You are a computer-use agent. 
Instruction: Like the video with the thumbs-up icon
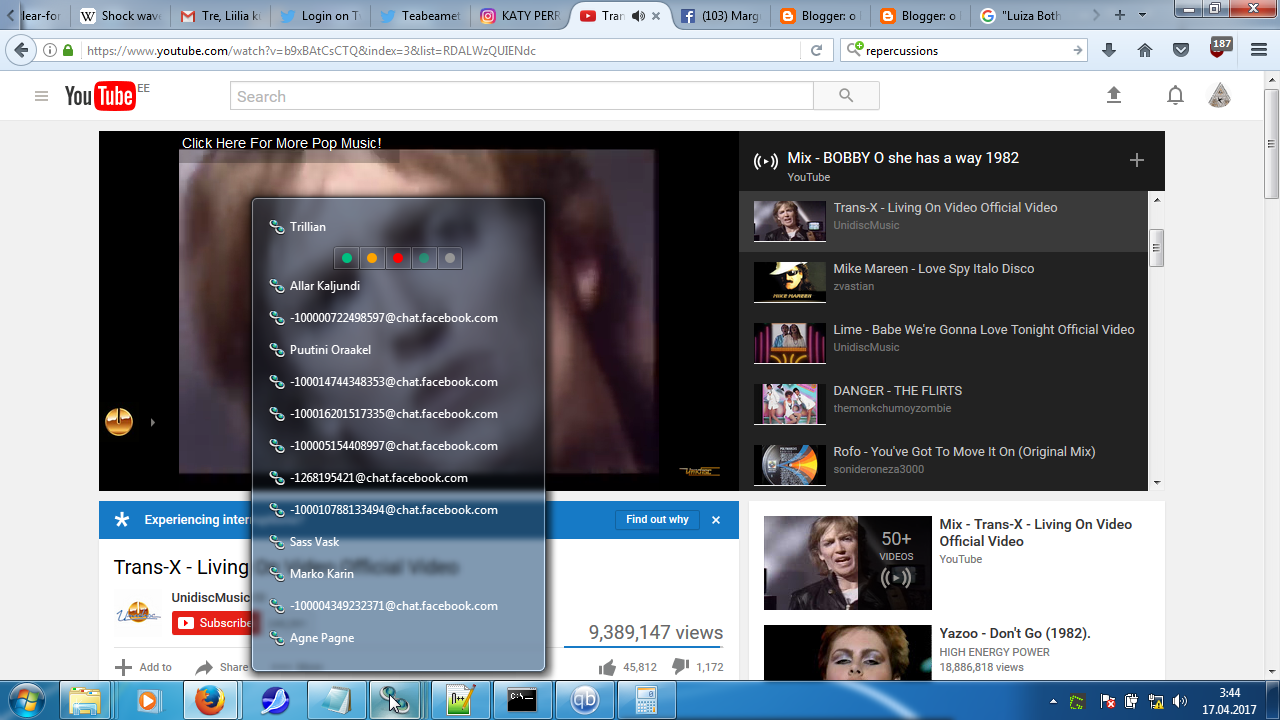(607, 667)
